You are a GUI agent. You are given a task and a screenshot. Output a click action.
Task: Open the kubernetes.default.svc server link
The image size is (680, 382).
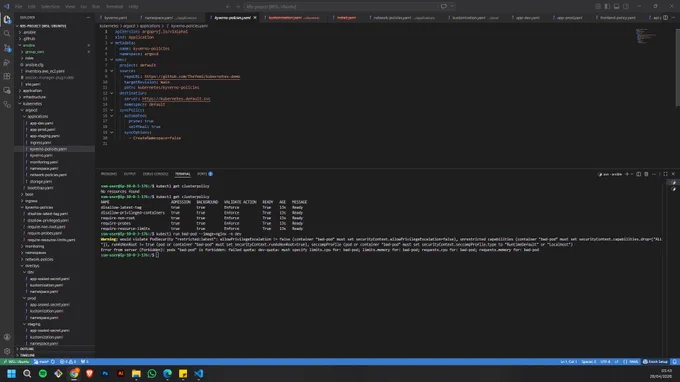(176, 99)
